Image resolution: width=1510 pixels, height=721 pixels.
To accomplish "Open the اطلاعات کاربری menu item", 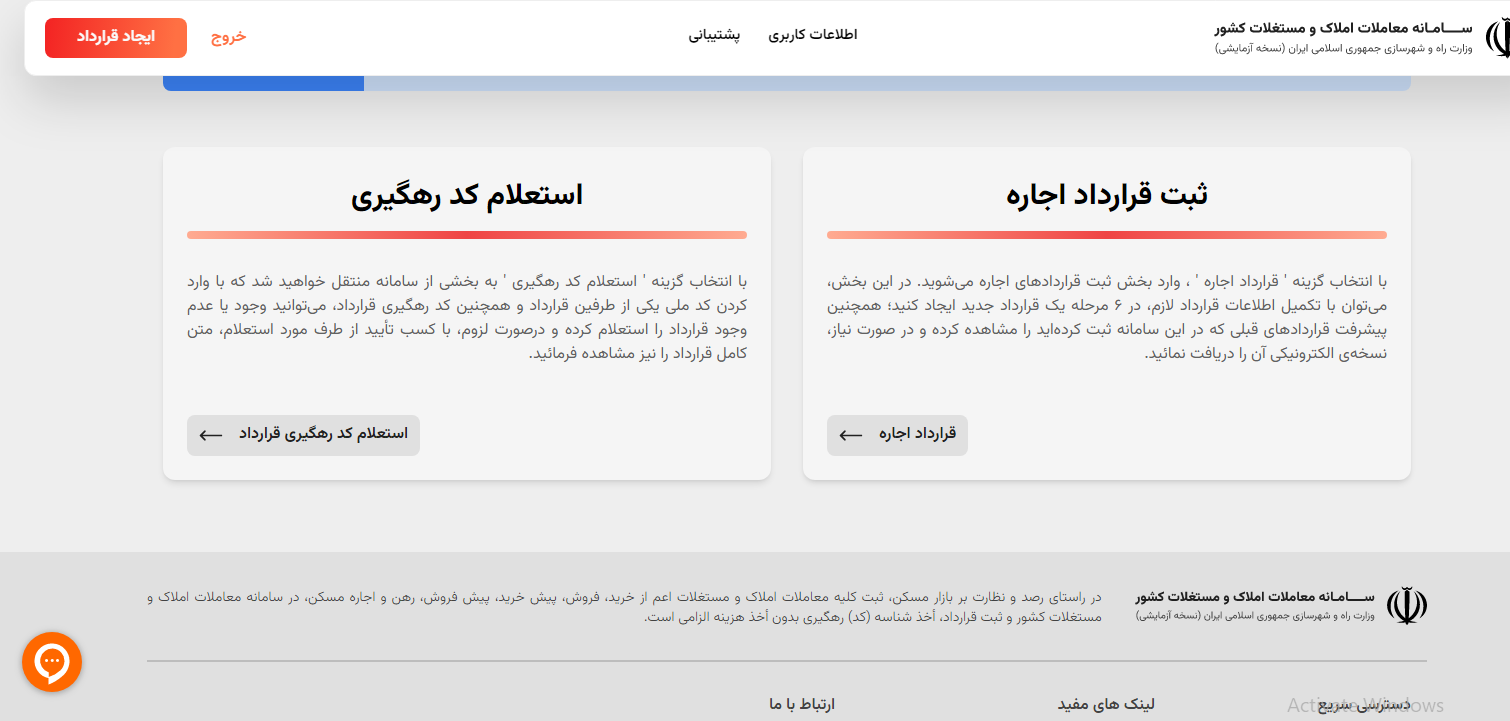I will [x=813, y=35].
